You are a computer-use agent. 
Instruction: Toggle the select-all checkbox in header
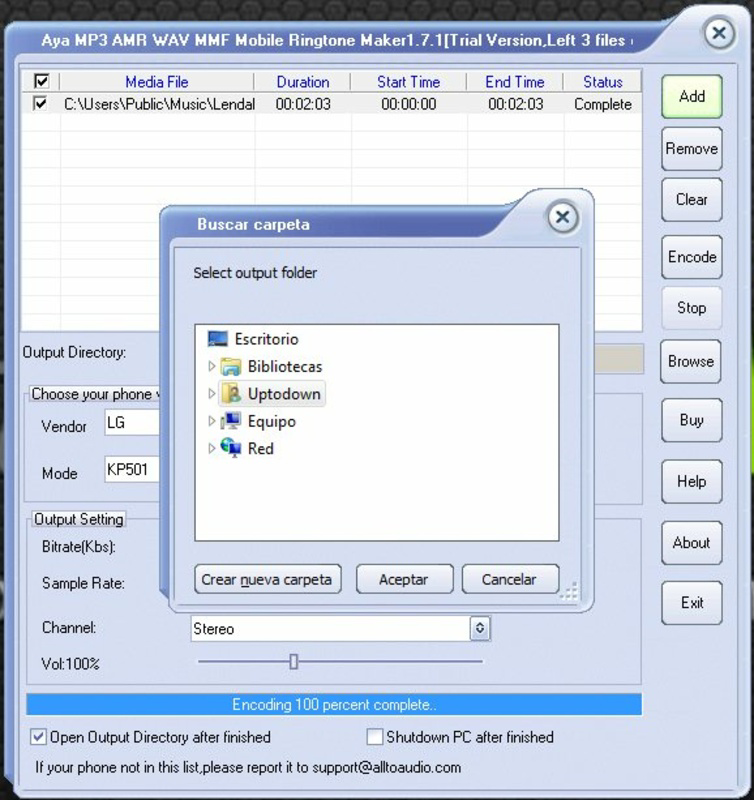click(x=41, y=81)
